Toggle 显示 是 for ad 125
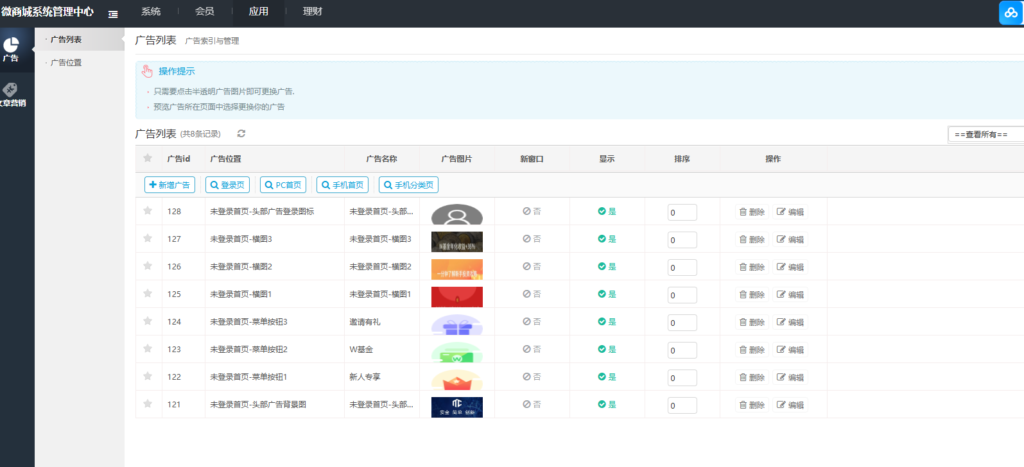The height and width of the screenshot is (467, 1024). click(607, 294)
